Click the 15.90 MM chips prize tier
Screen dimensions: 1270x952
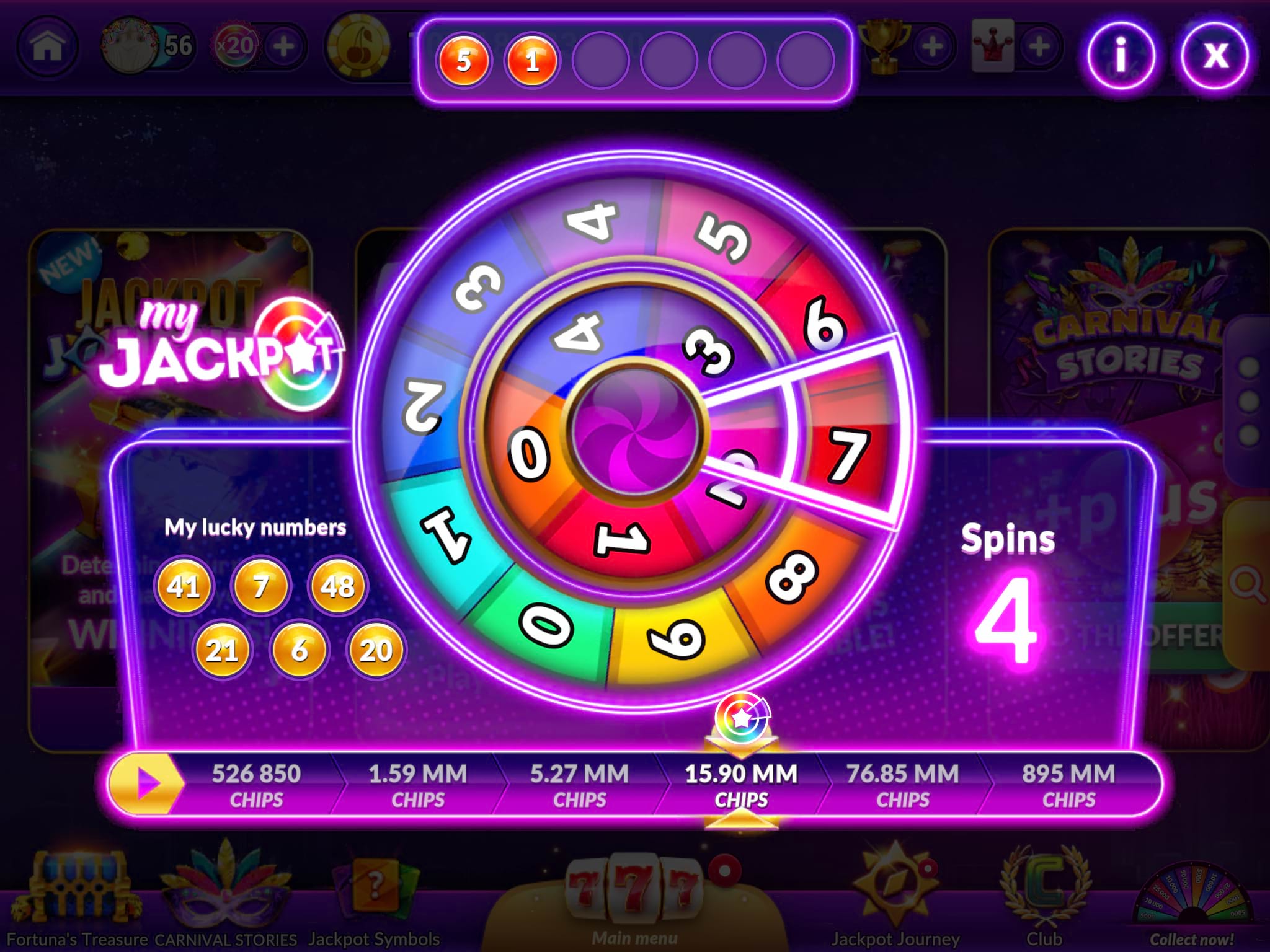pyautogui.click(x=741, y=785)
